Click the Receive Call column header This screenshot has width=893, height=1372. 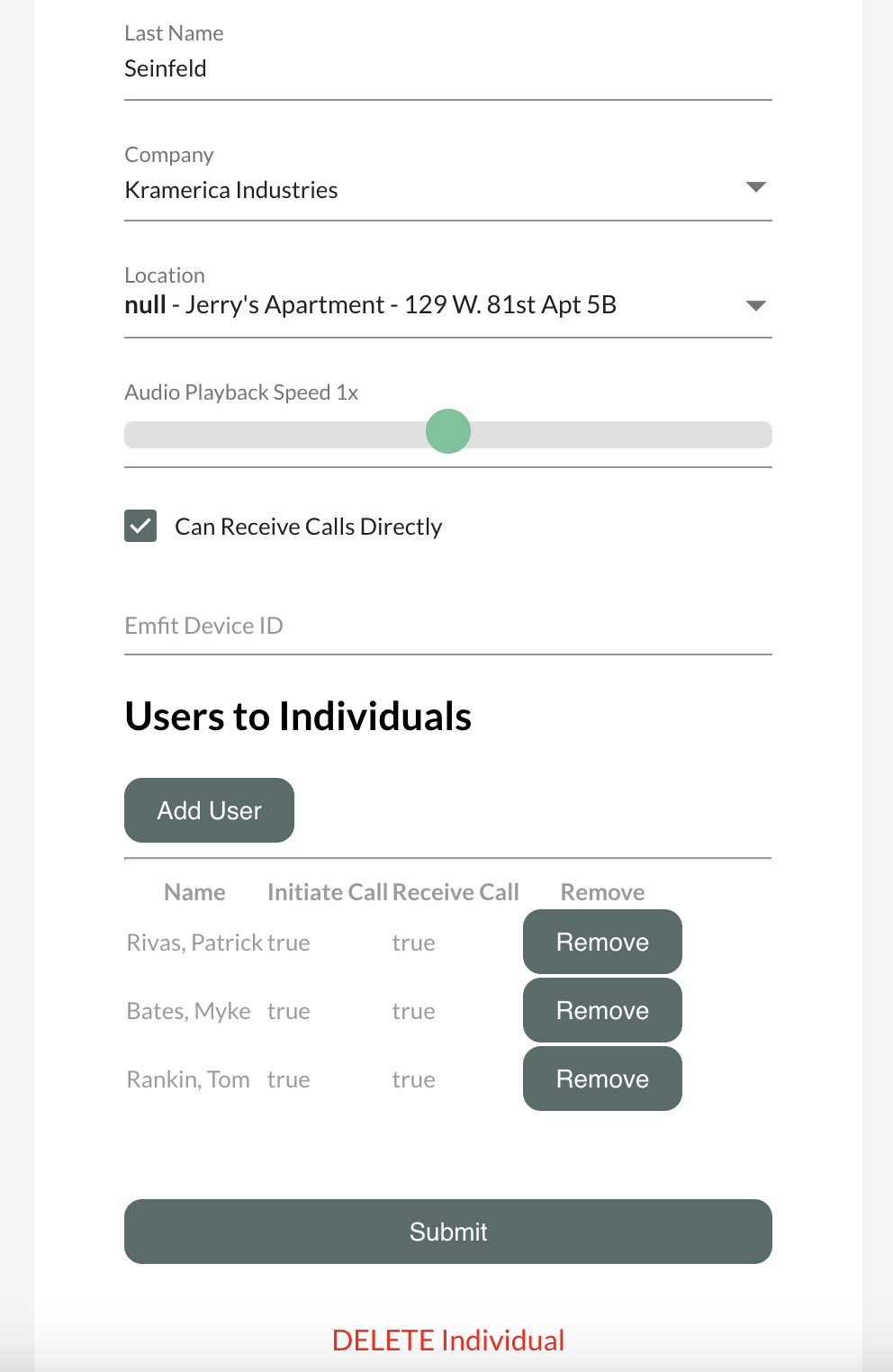[456, 892]
